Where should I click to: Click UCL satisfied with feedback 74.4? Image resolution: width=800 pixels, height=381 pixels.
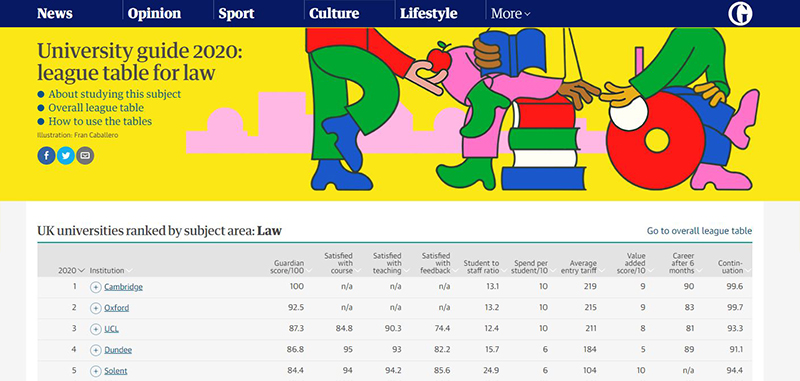click(442, 329)
